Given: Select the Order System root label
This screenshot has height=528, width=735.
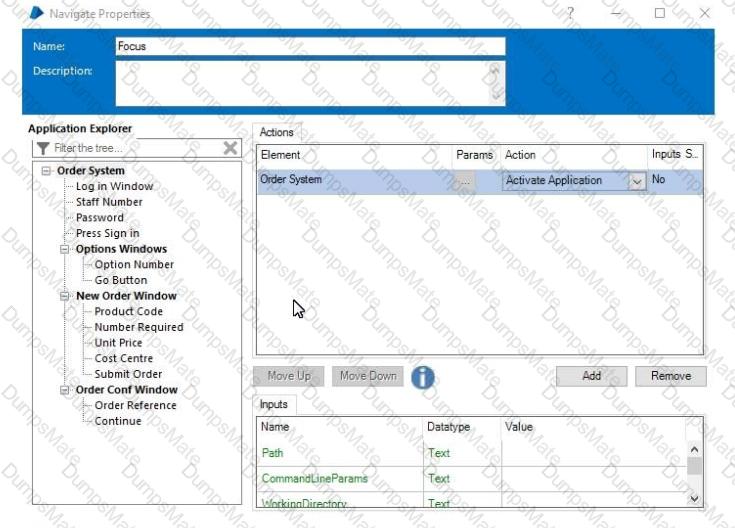Looking at the screenshot, I should pyautogui.click(x=91, y=171).
